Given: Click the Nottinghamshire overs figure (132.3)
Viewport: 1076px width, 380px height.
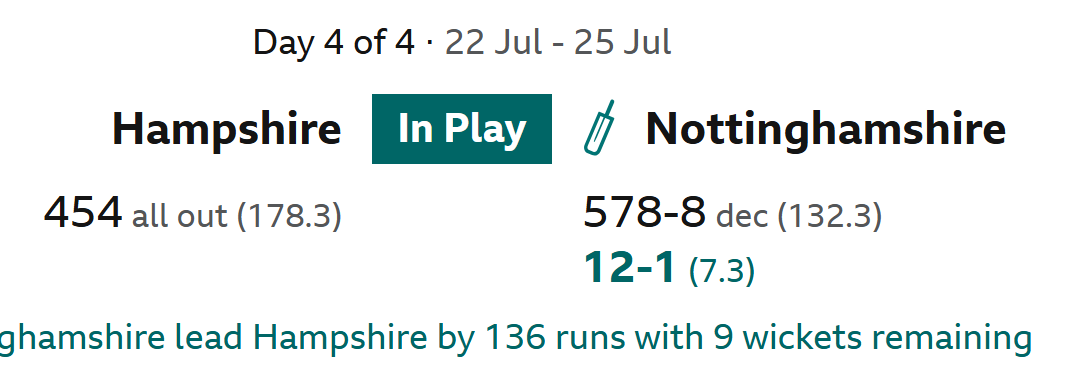Looking at the screenshot, I should point(830,215).
